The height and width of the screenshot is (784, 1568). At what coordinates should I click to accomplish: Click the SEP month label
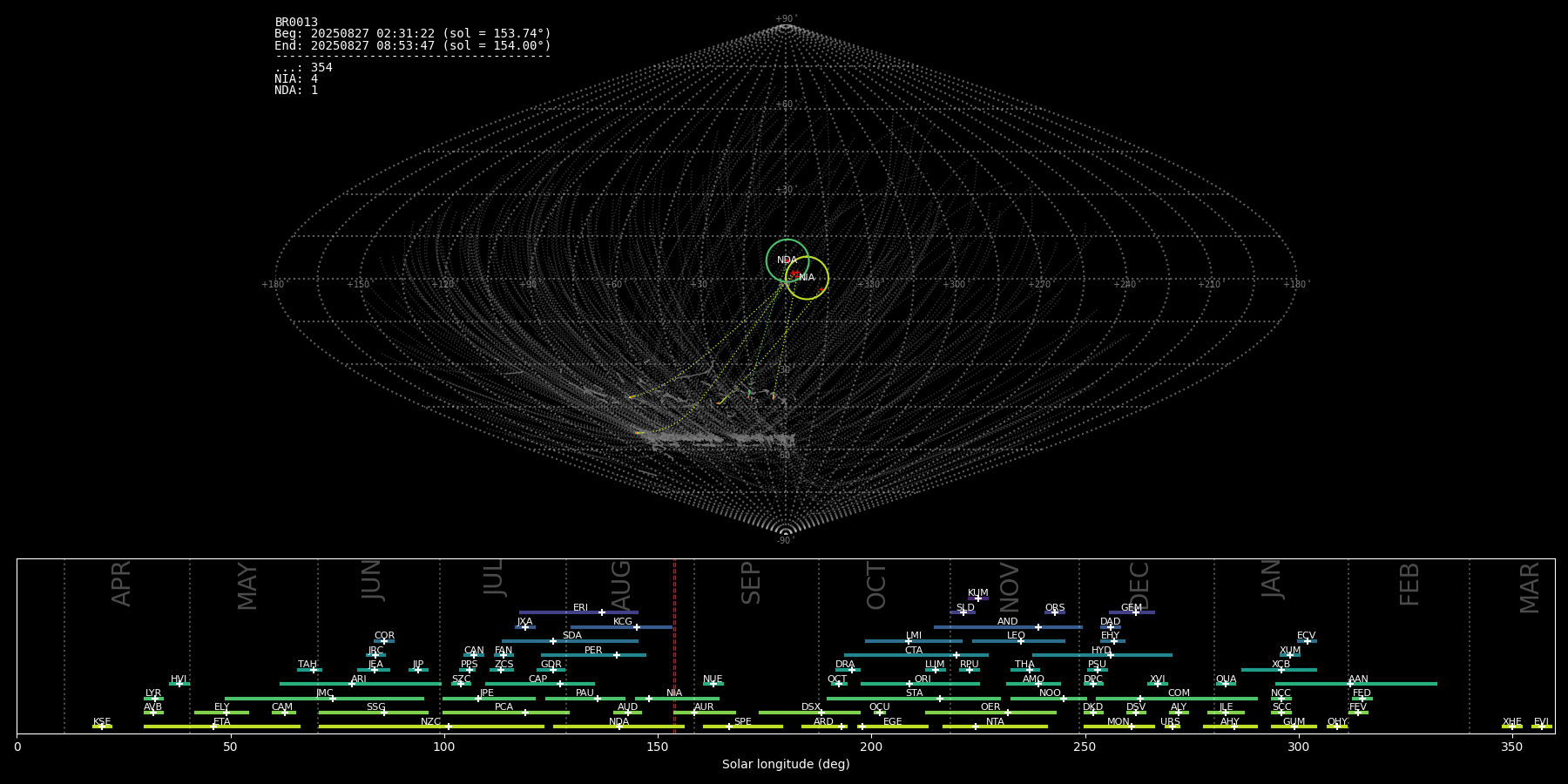751,583
